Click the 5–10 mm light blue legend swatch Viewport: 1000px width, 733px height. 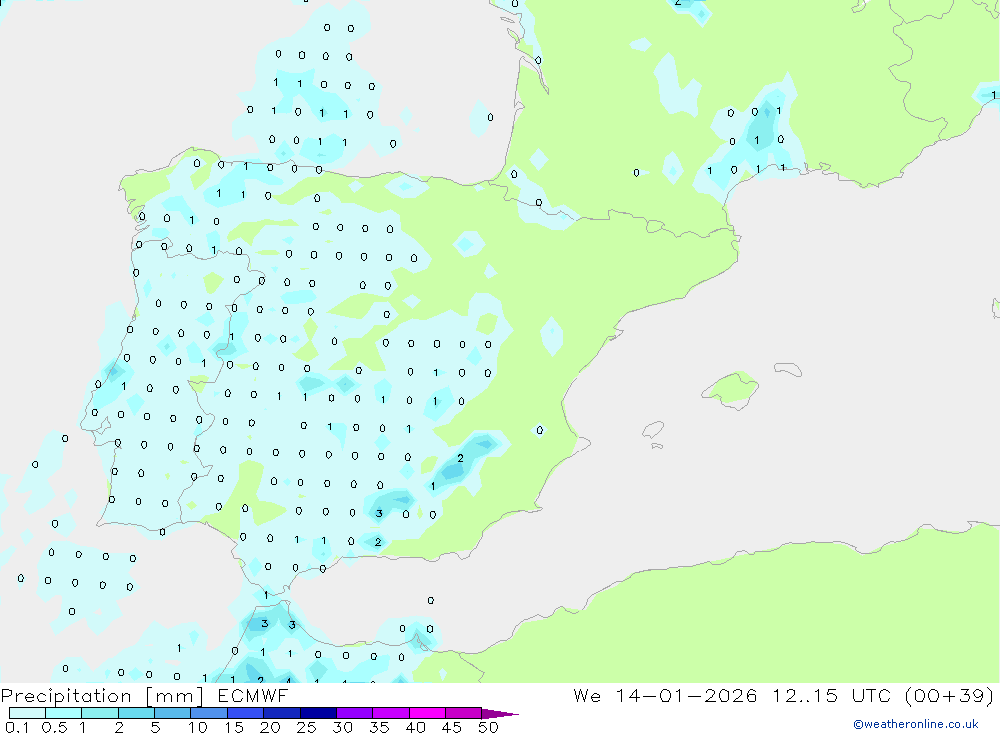tap(173, 713)
